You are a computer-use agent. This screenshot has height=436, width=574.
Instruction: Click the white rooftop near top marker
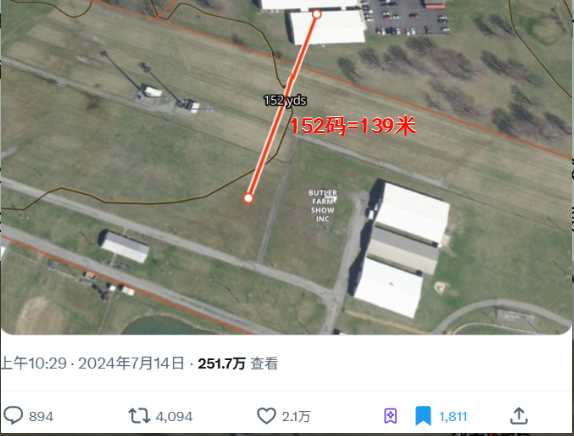coord(327,27)
